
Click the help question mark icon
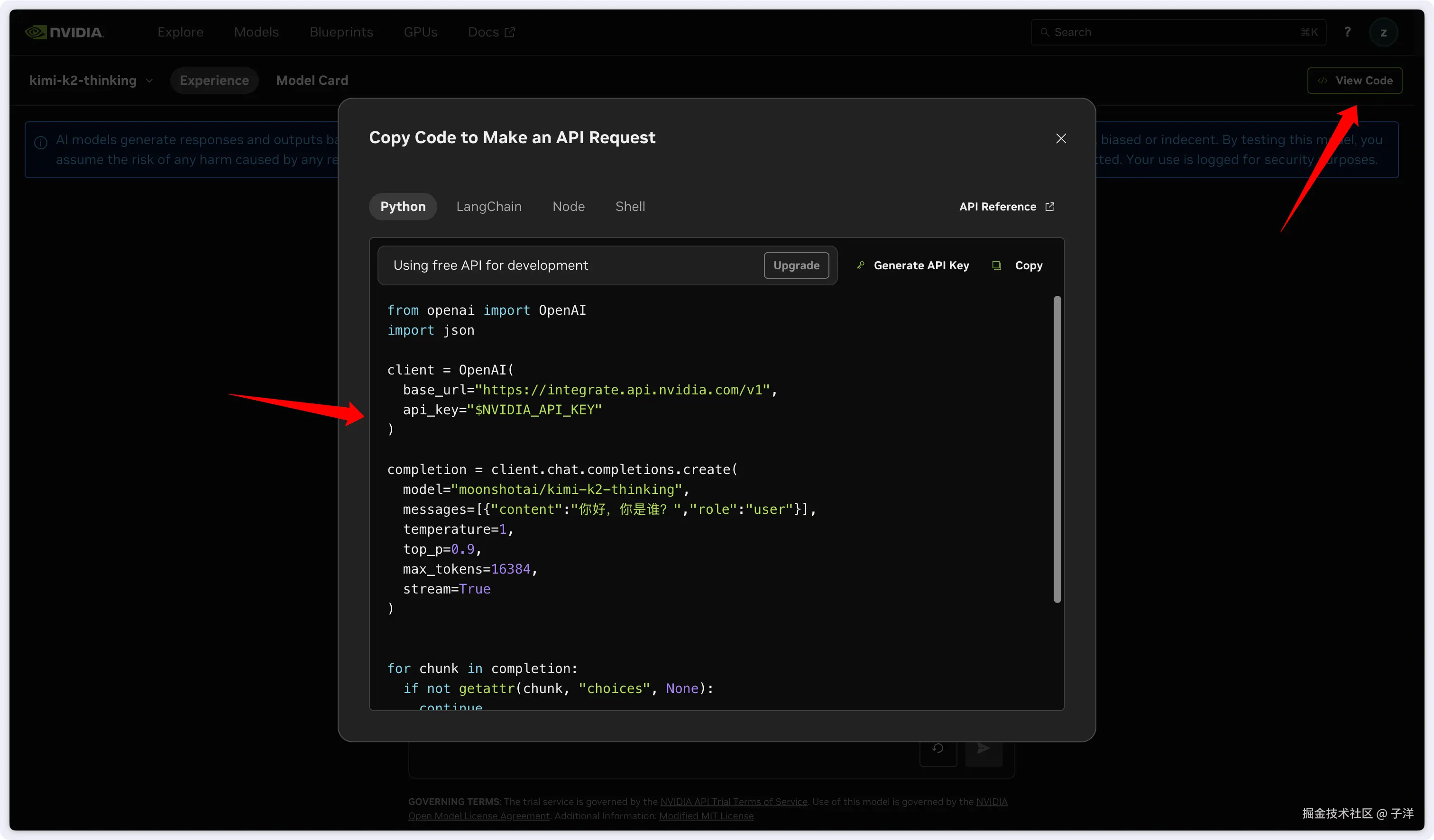1347,32
